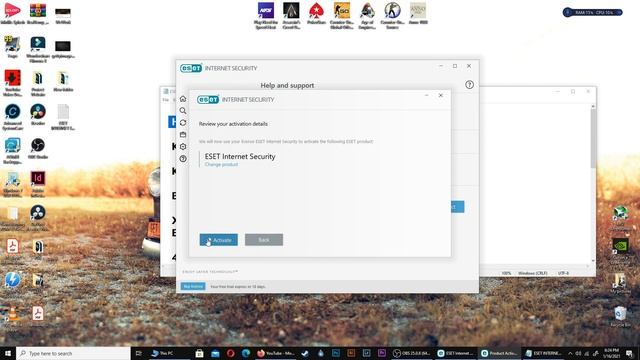Screen dimensions: 640x360
Task: Open Age of Empires desktop shortcut
Action: 367,16
